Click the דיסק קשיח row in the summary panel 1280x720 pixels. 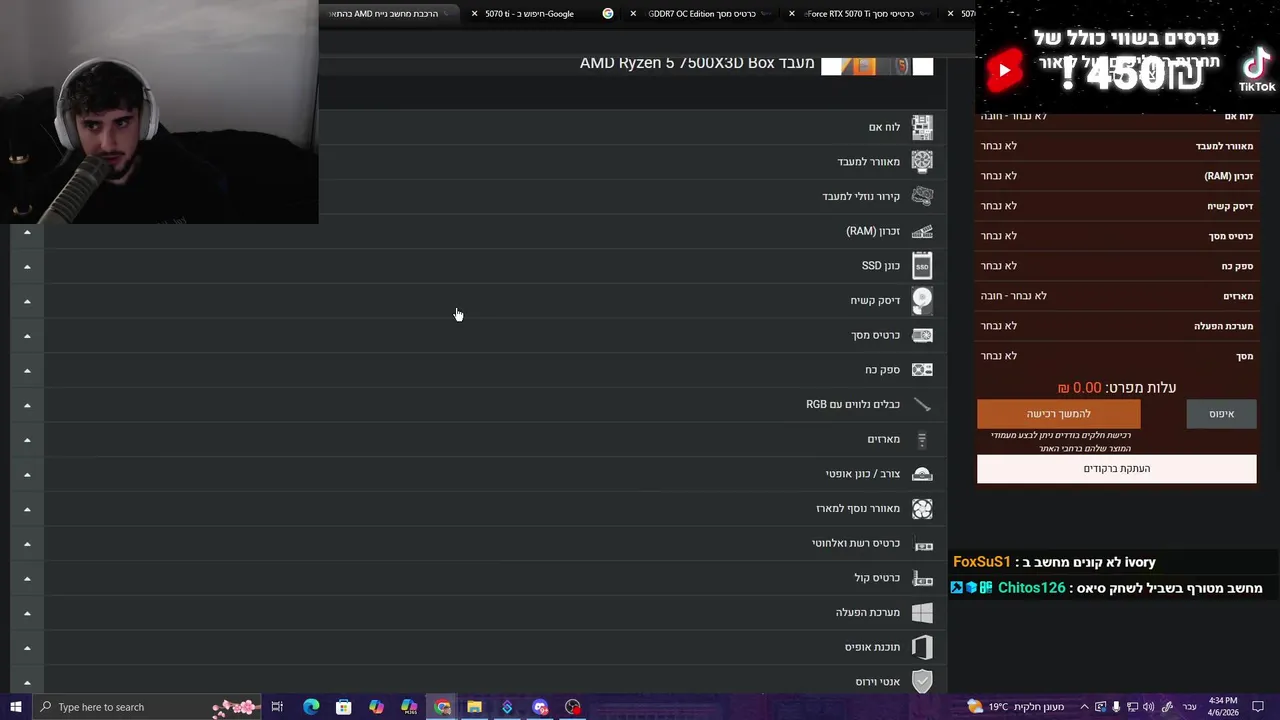pyautogui.click(x=1116, y=206)
